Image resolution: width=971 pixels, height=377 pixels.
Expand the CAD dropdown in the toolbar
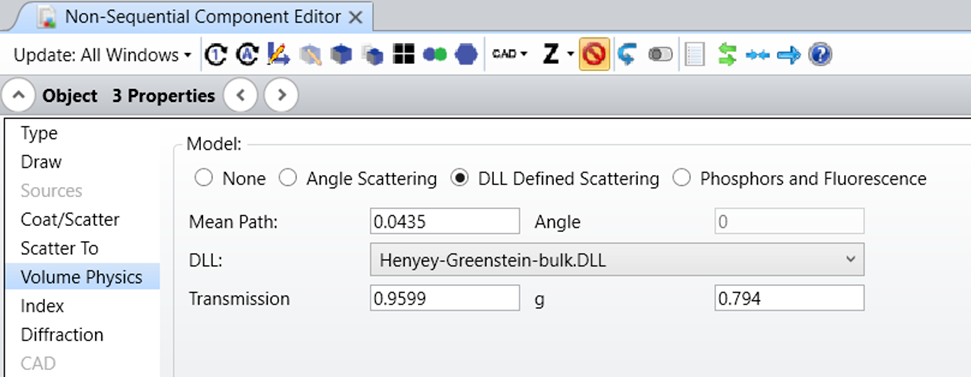coord(510,54)
